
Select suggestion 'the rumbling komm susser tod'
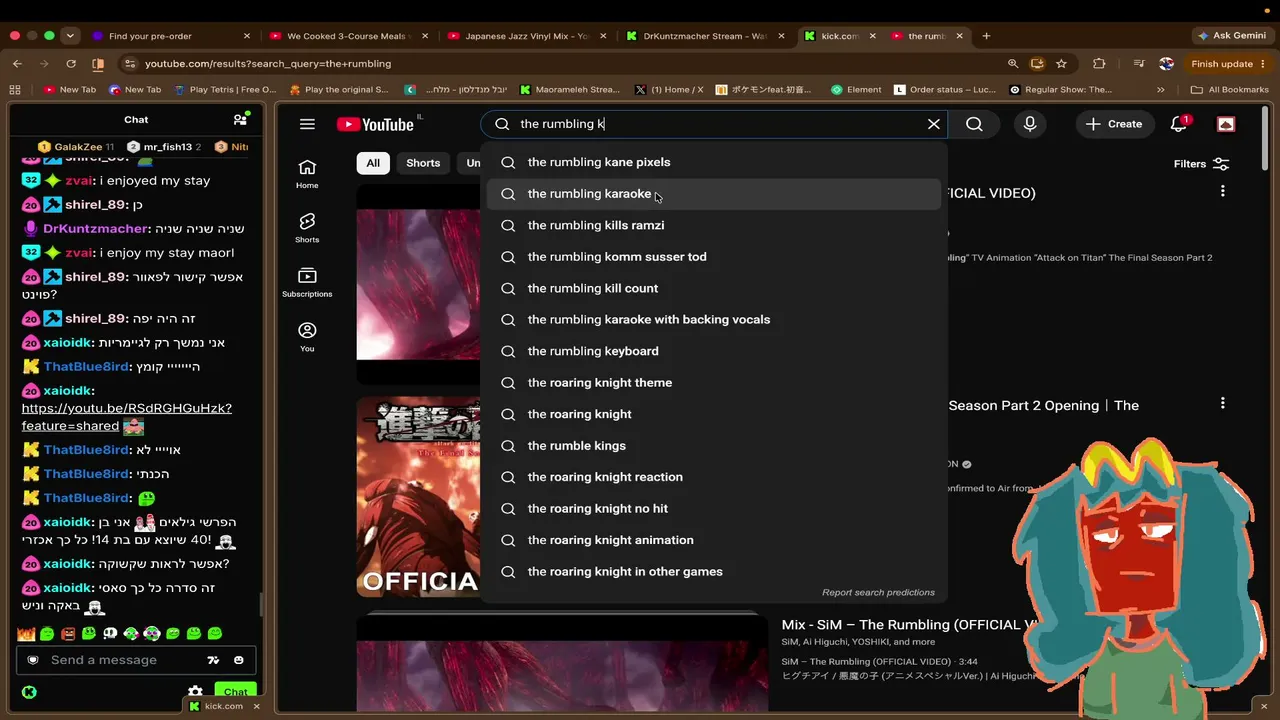(x=714, y=257)
